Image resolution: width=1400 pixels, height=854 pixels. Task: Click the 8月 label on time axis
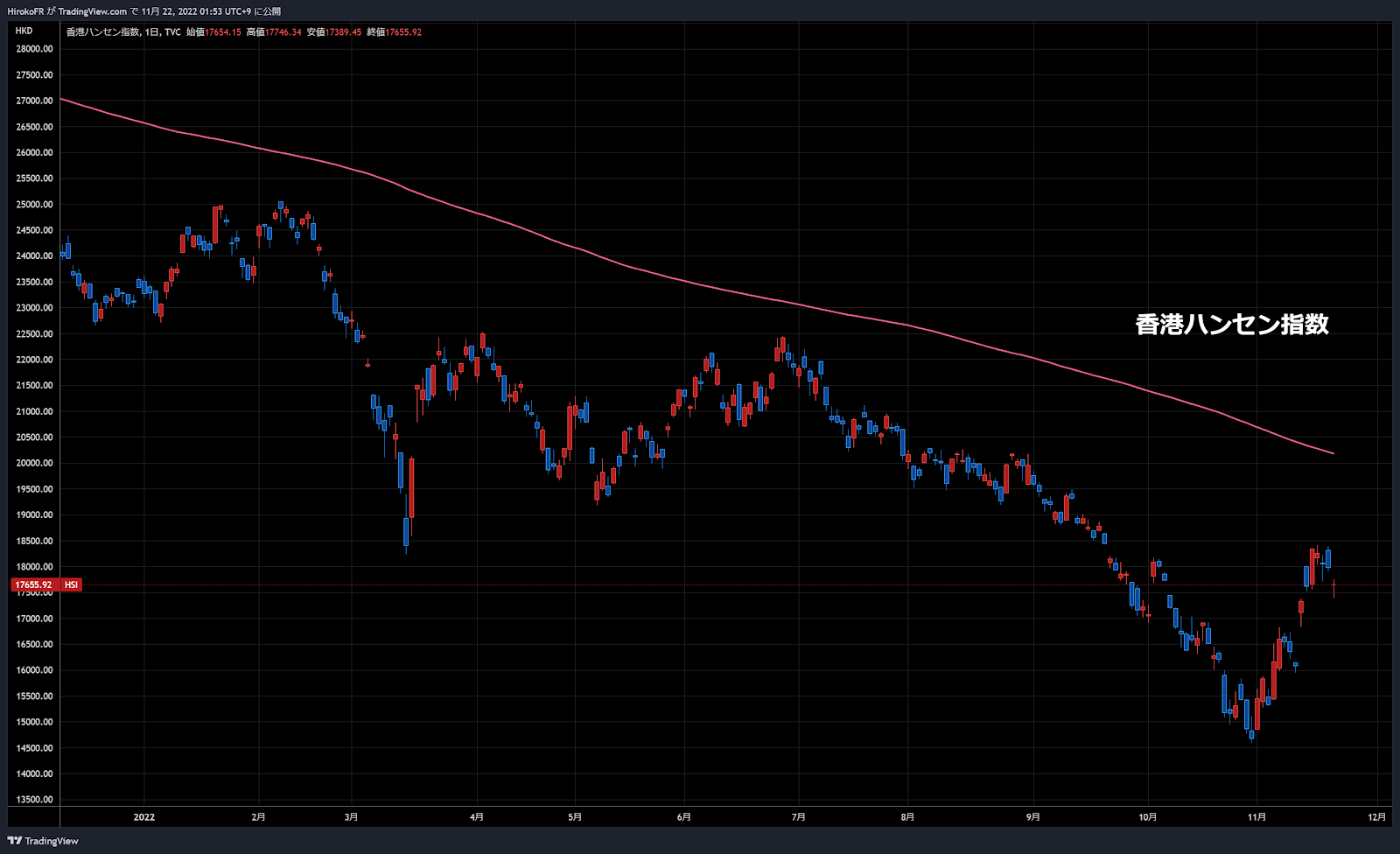[907, 817]
